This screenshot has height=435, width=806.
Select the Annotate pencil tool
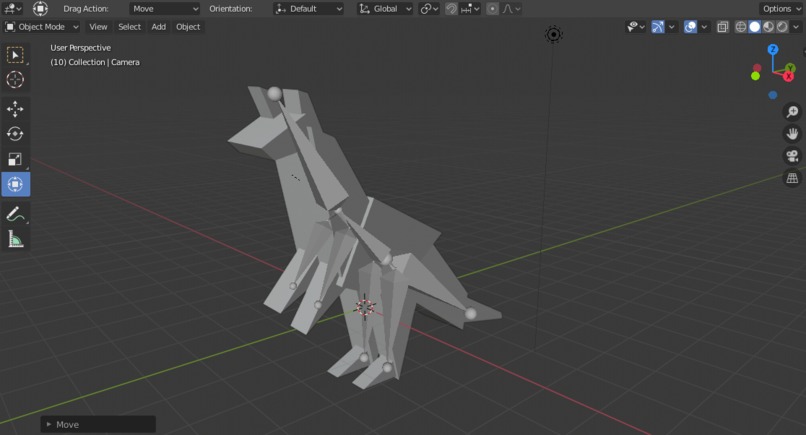pos(15,214)
